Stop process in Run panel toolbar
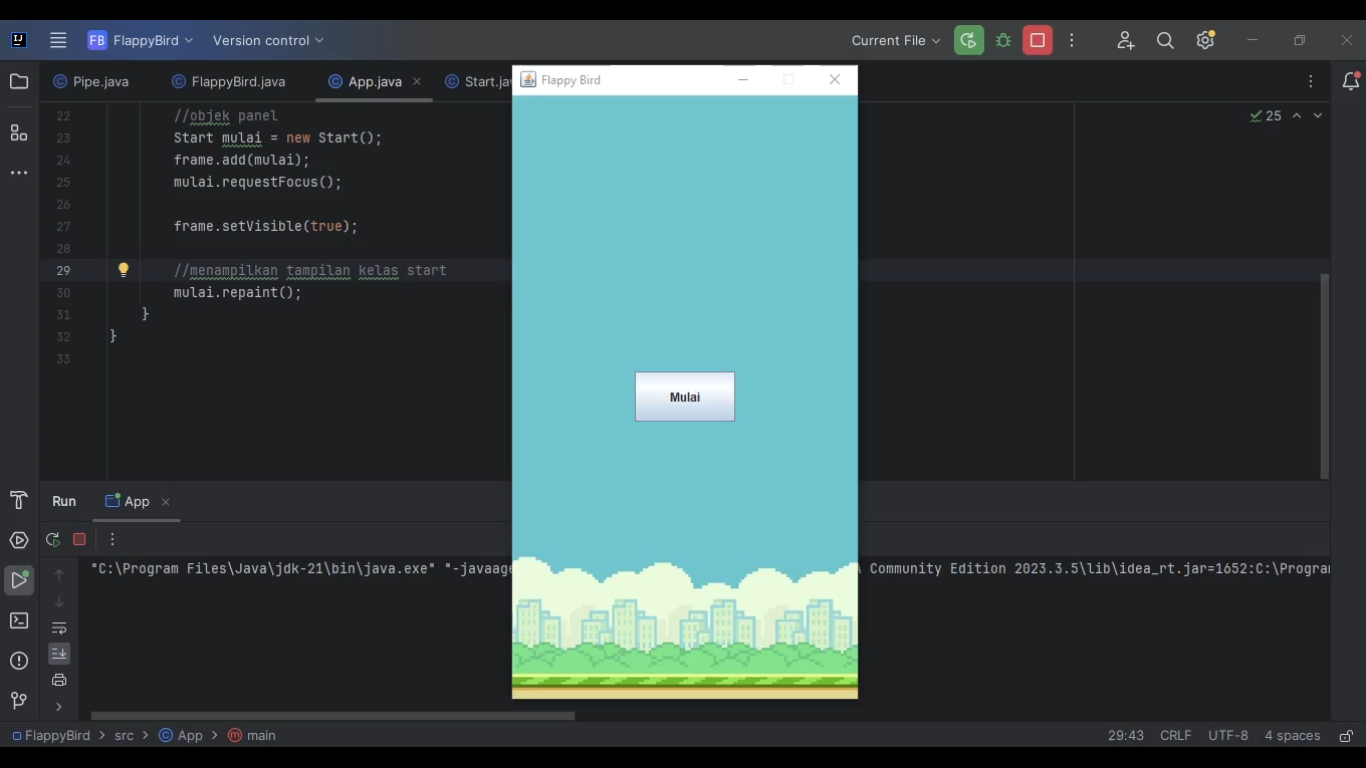Image resolution: width=1366 pixels, height=768 pixels. click(80, 539)
